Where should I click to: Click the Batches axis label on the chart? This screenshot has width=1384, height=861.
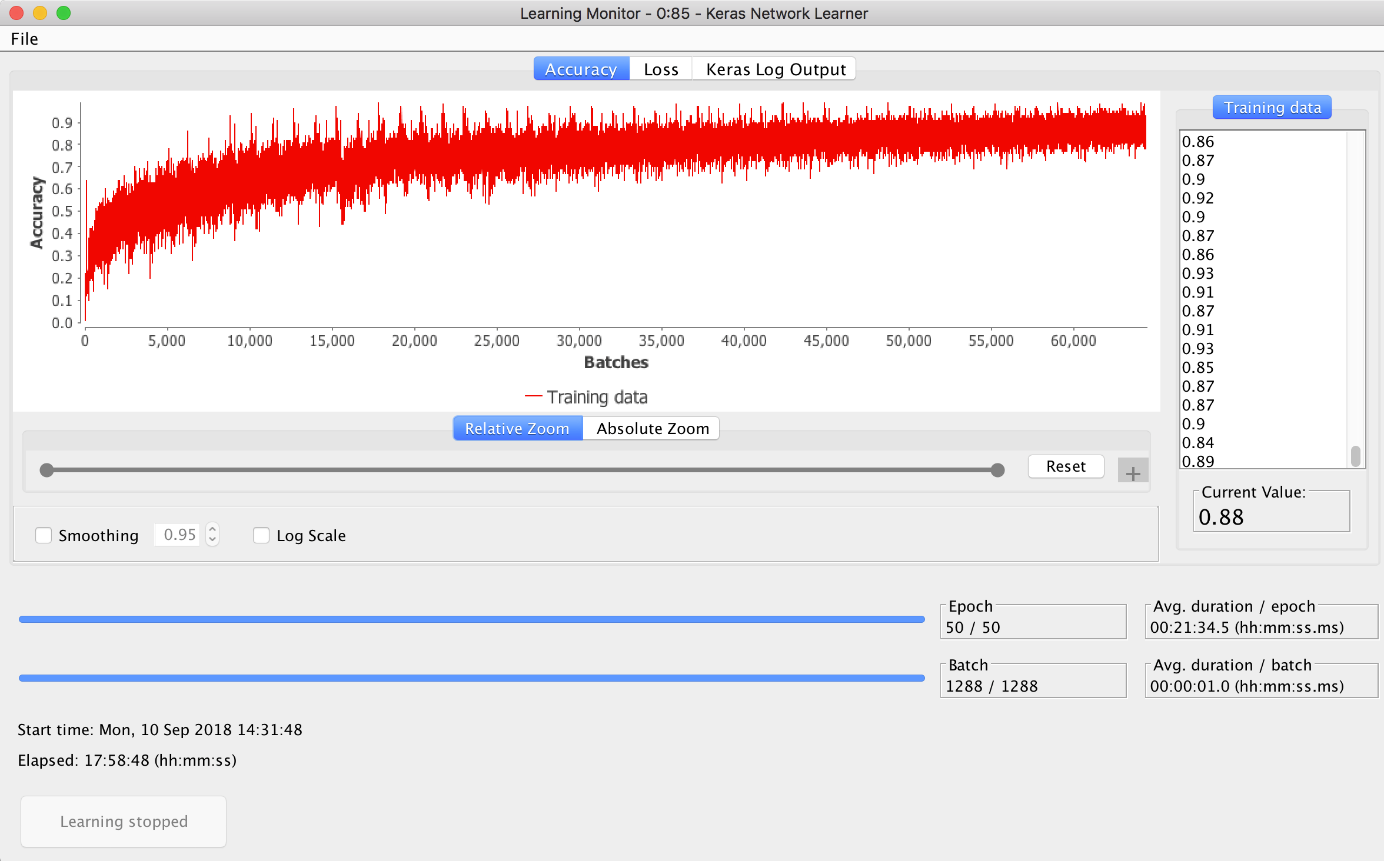tap(616, 362)
